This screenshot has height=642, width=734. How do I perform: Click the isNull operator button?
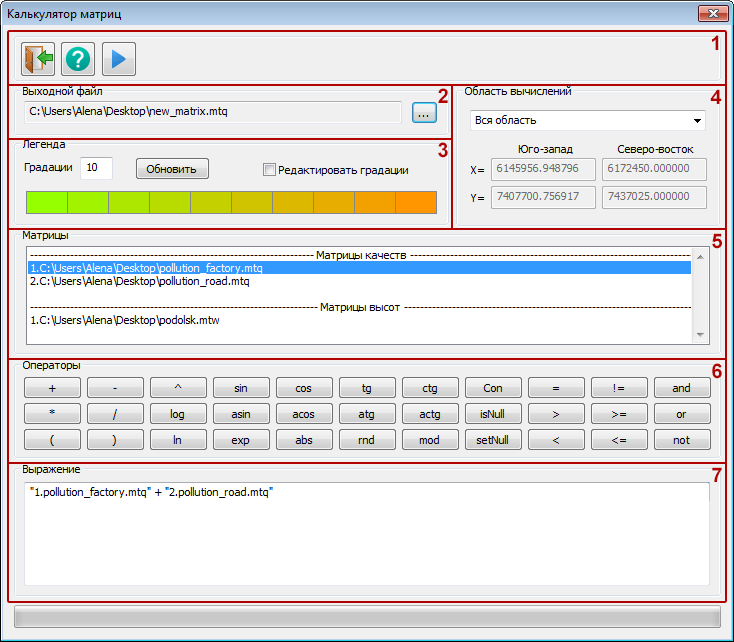coord(492,414)
